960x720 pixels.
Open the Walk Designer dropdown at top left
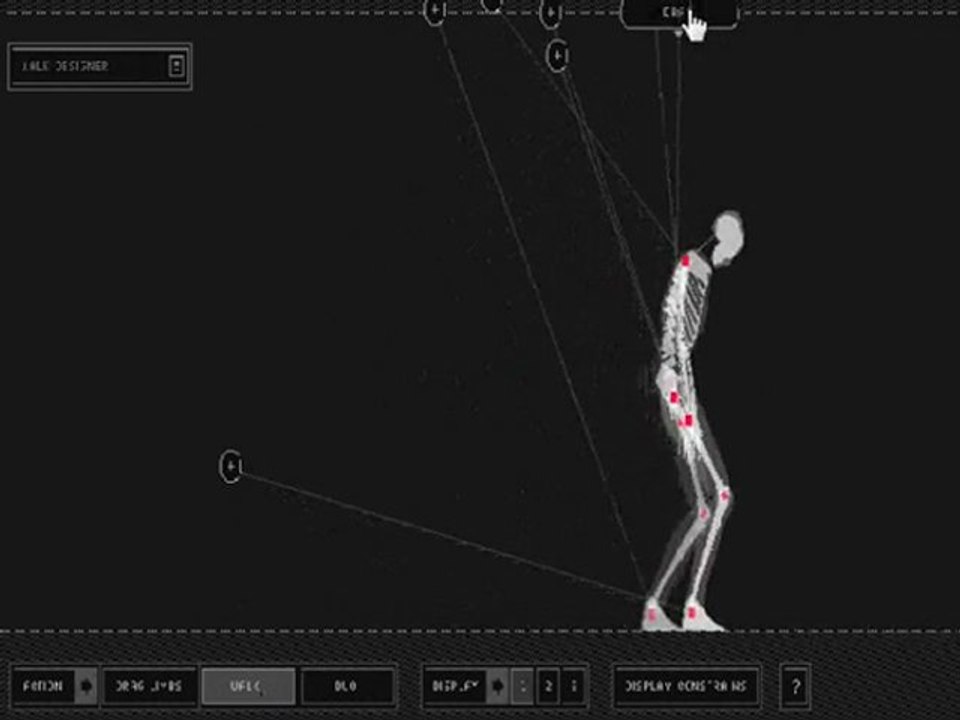100,66
